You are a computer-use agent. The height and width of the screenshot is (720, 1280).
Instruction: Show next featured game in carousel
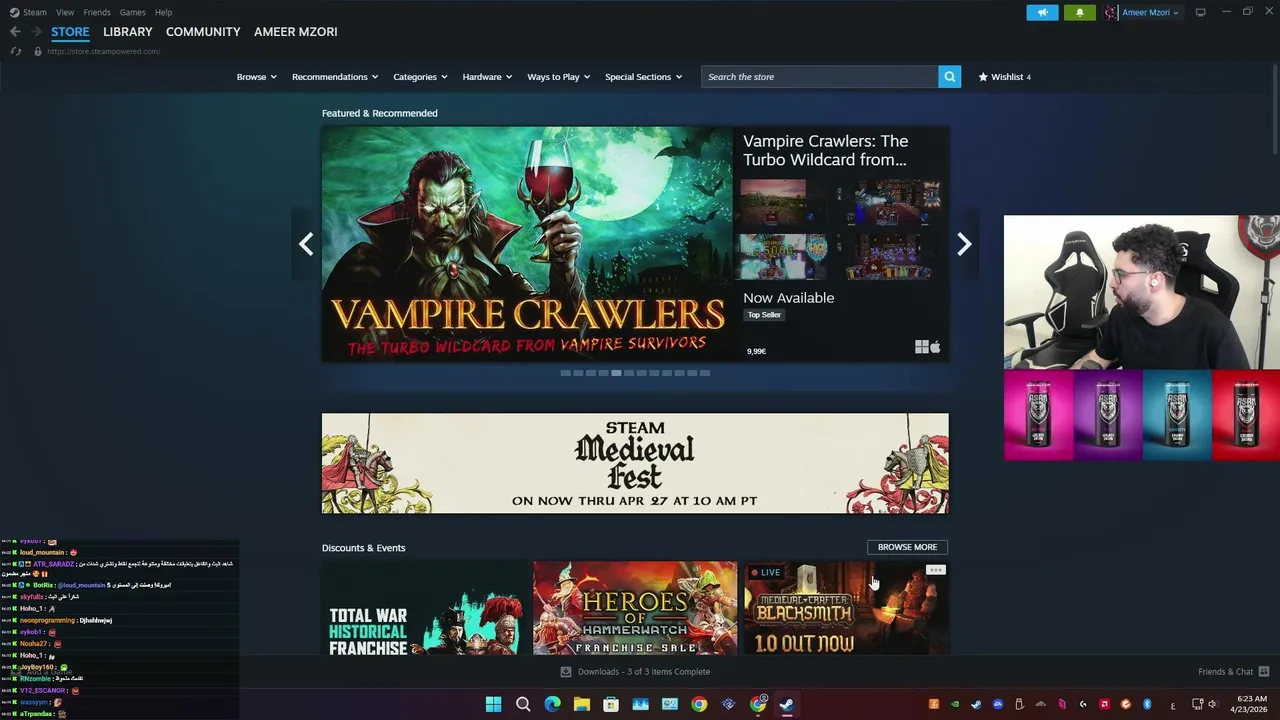(x=964, y=244)
